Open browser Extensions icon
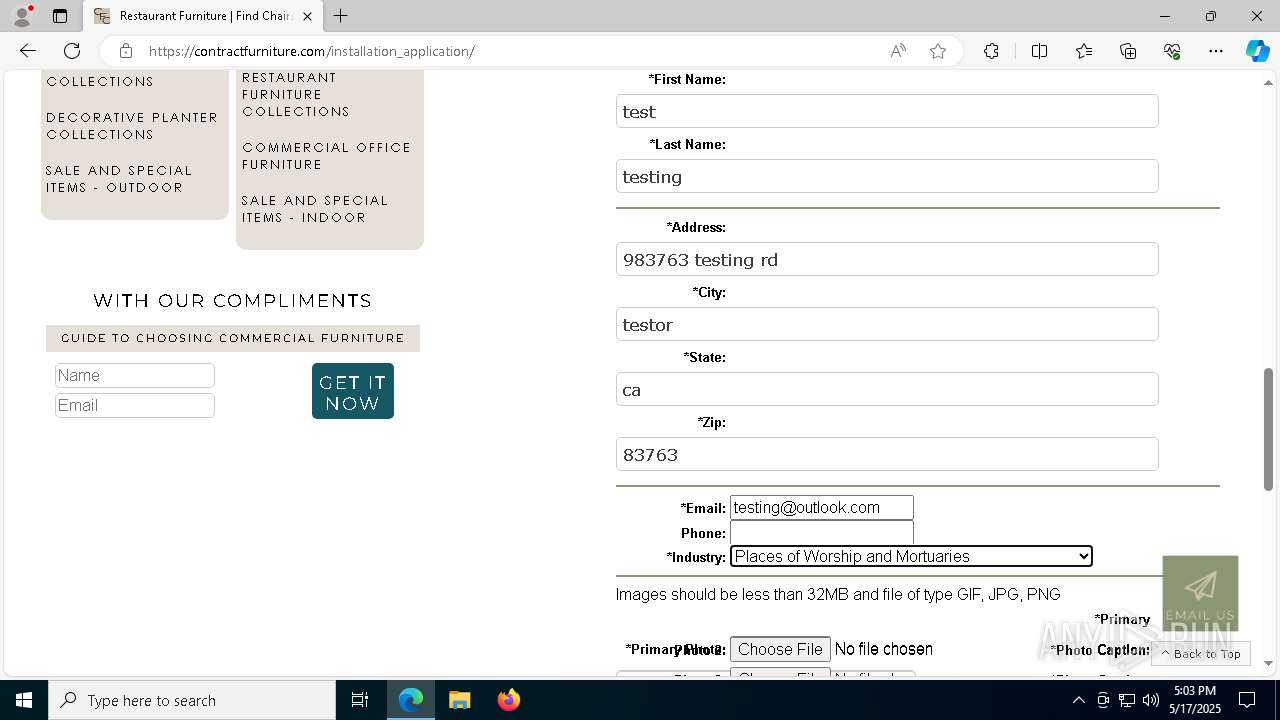This screenshot has width=1280, height=720. [991, 51]
